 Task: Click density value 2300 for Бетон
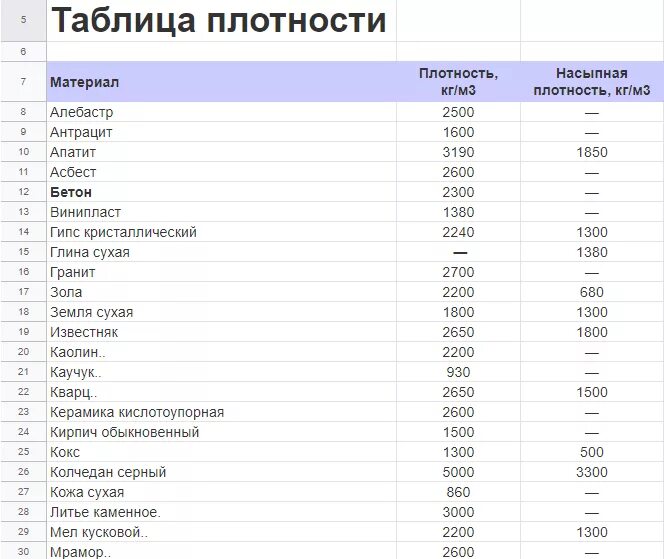click(x=458, y=192)
